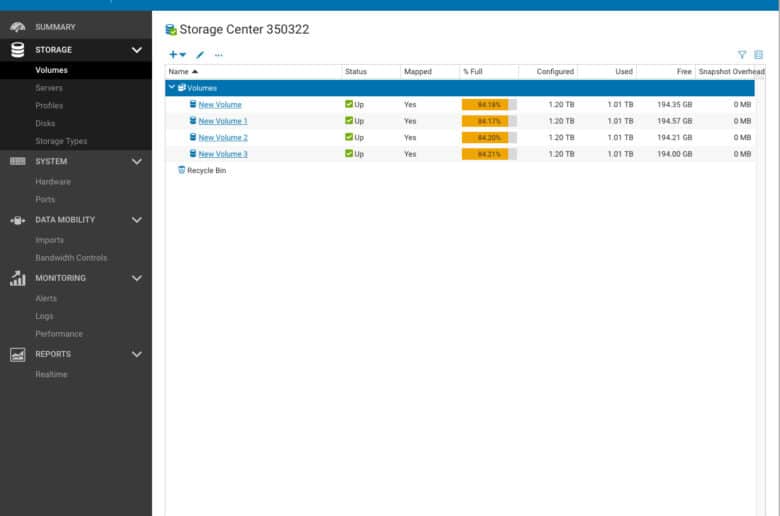The width and height of the screenshot is (780, 516).
Task: Open Bandwidth Controls in sidebar
Action: (71, 258)
